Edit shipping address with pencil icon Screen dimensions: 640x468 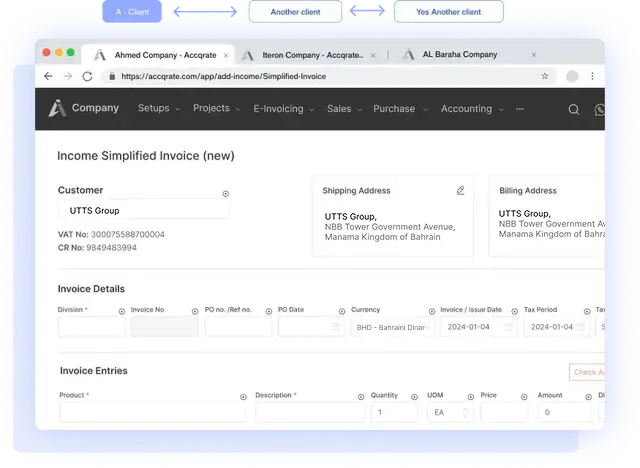(460, 191)
